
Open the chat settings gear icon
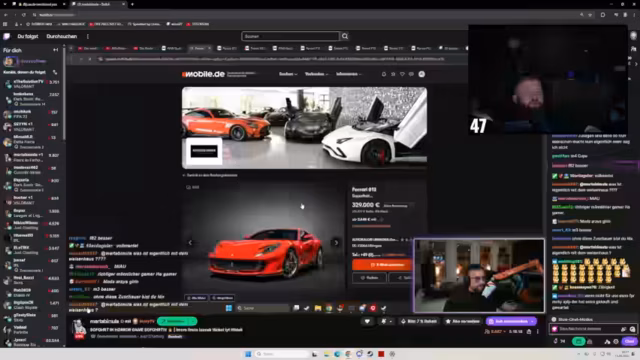coord(616,341)
